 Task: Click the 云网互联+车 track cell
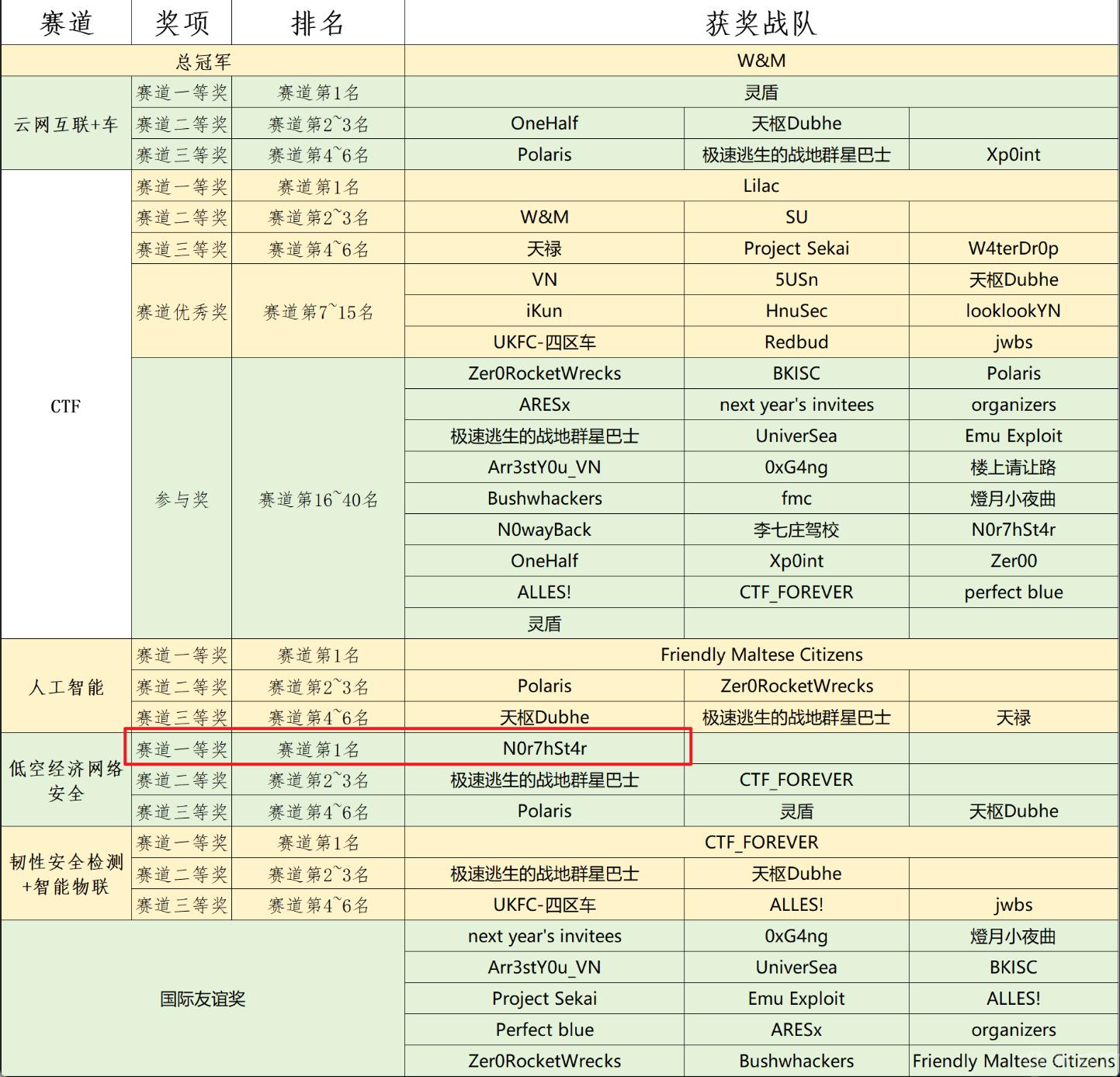[66, 124]
